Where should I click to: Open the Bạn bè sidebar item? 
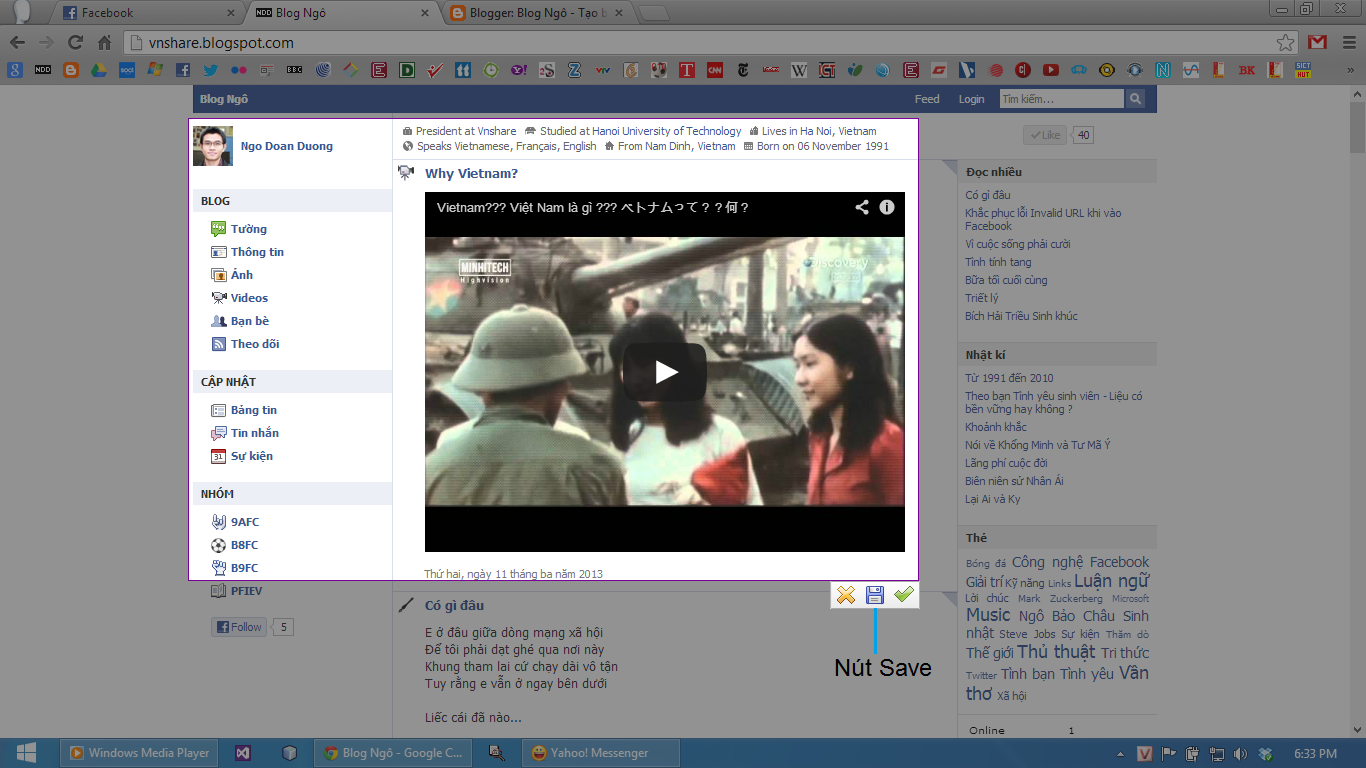(x=250, y=321)
